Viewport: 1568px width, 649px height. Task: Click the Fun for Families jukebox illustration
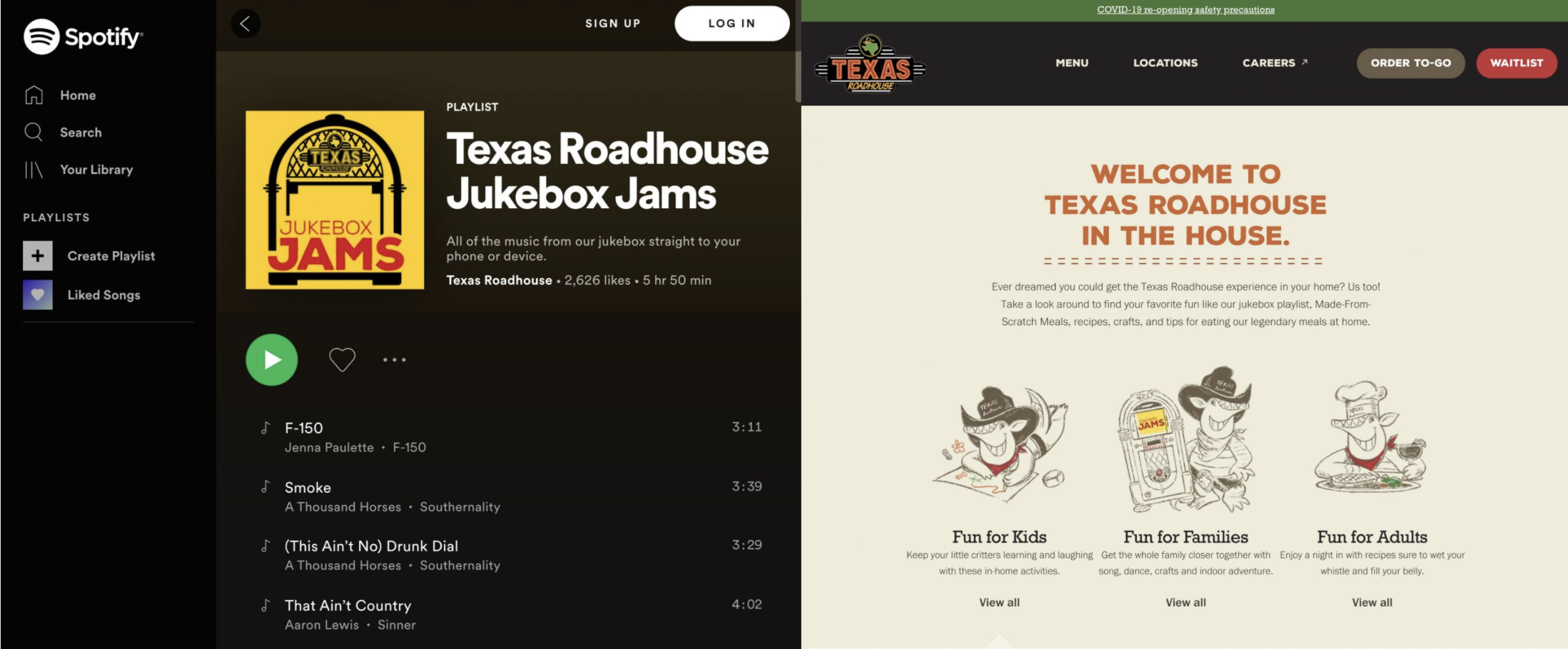click(1186, 439)
